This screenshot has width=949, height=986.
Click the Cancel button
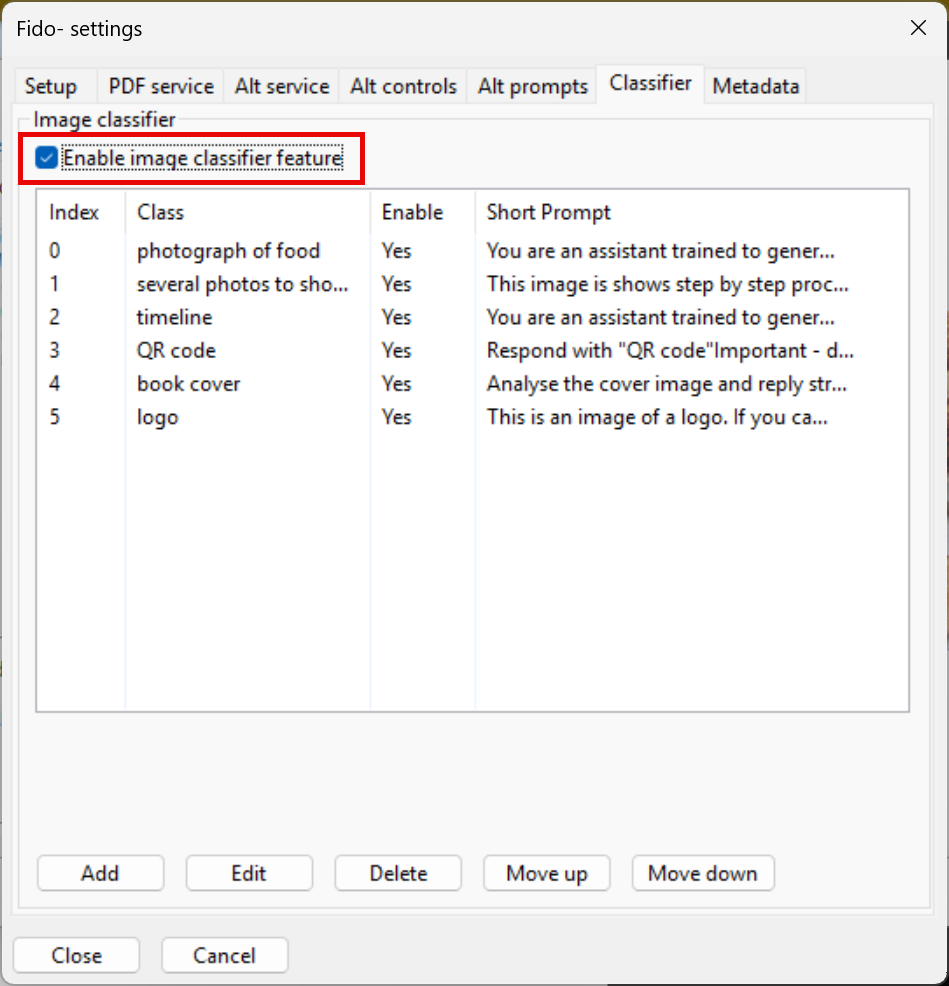[x=225, y=955]
